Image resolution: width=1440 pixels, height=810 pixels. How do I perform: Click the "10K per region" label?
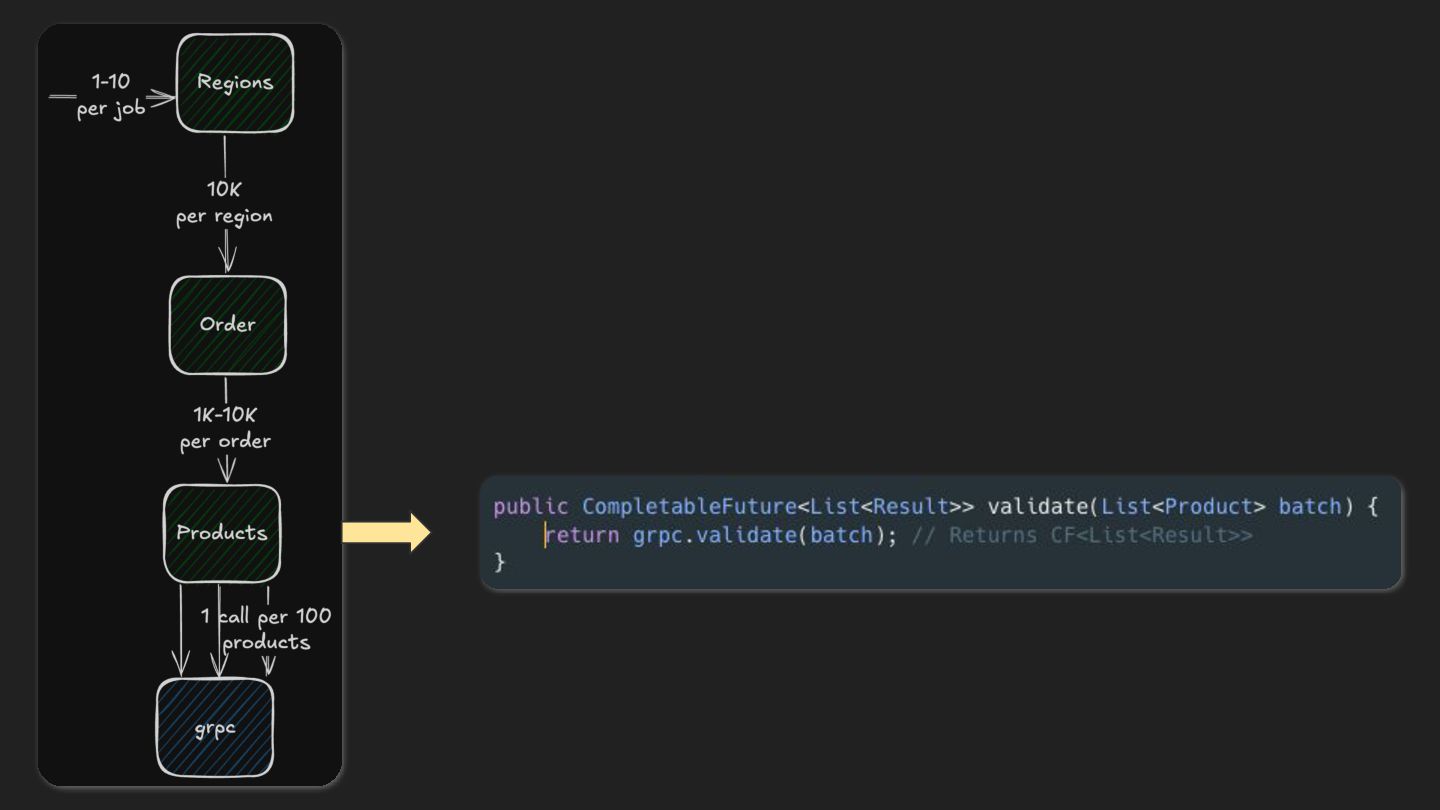pyautogui.click(x=224, y=203)
